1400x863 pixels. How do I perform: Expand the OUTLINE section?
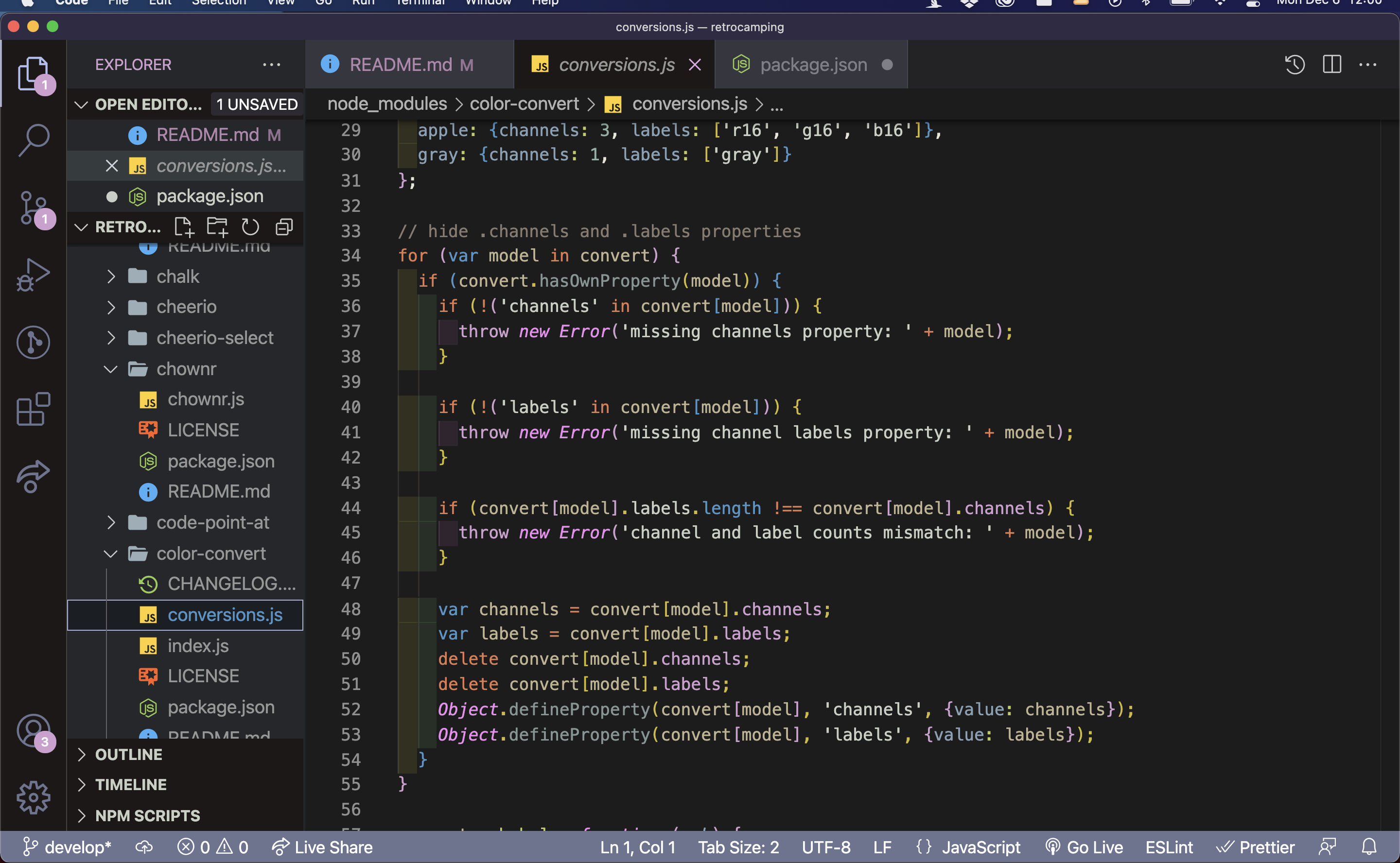point(128,755)
